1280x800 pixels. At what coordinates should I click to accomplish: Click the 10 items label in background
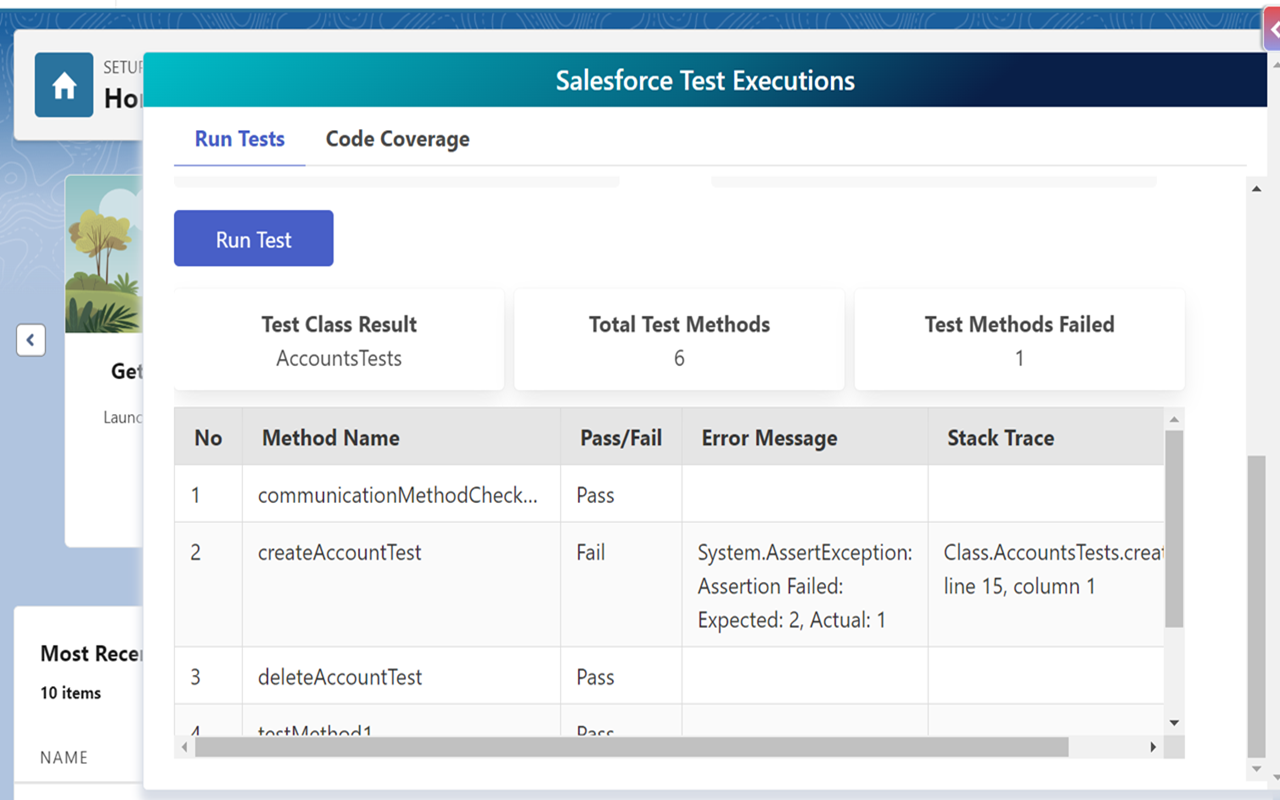(70, 692)
